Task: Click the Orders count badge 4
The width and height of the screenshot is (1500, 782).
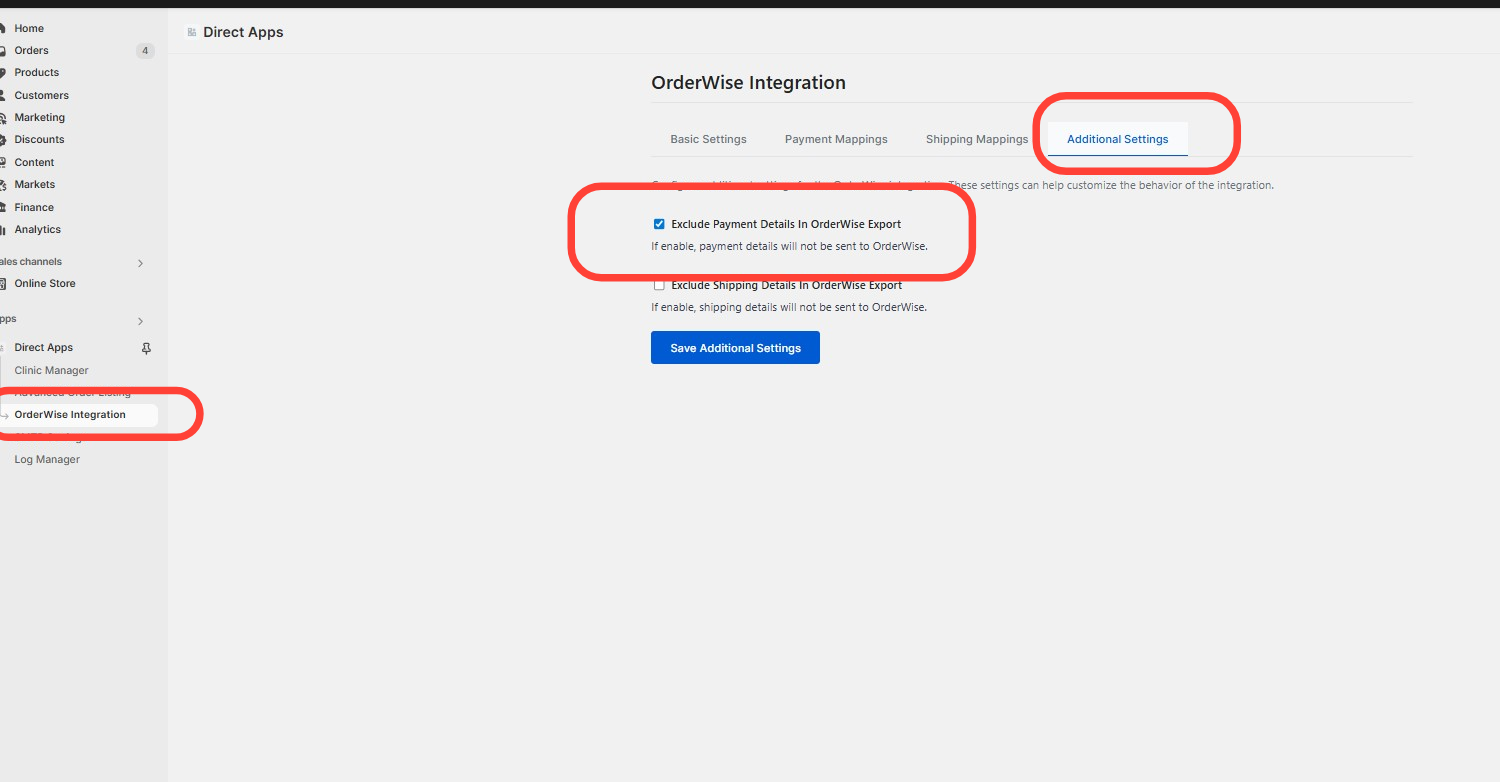Action: pyautogui.click(x=145, y=51)
